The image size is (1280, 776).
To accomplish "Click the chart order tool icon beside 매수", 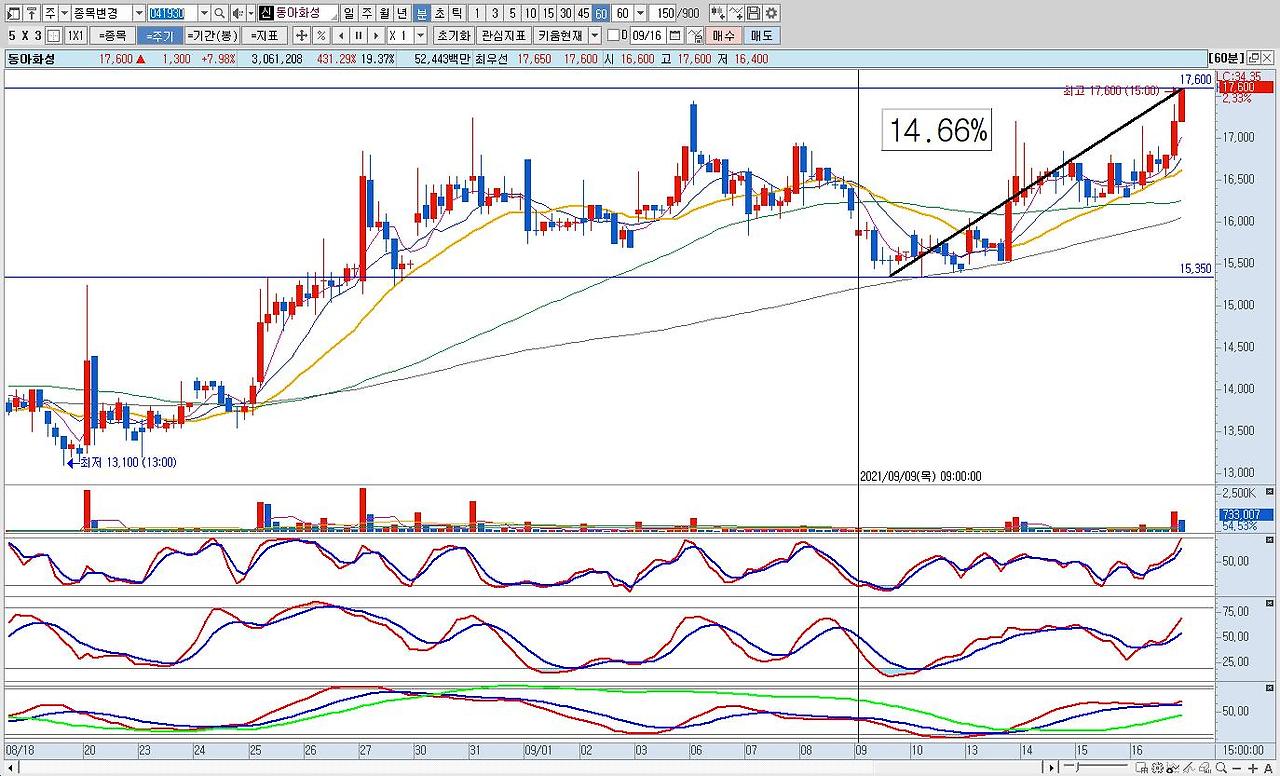I will [694, 35].
